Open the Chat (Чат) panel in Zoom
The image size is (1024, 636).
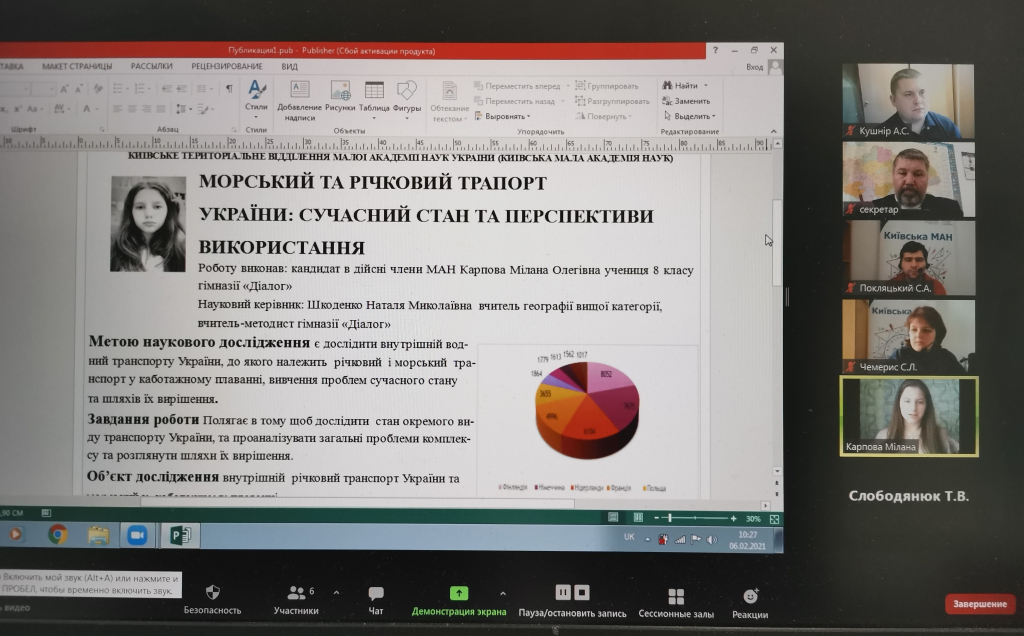(376, 599)
